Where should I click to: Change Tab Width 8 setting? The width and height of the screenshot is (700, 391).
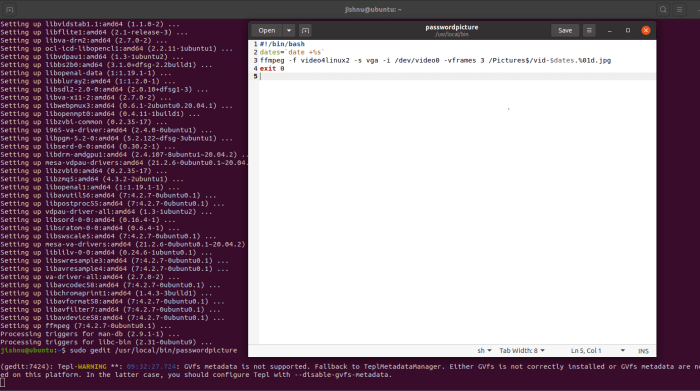(x=522, y=351)
